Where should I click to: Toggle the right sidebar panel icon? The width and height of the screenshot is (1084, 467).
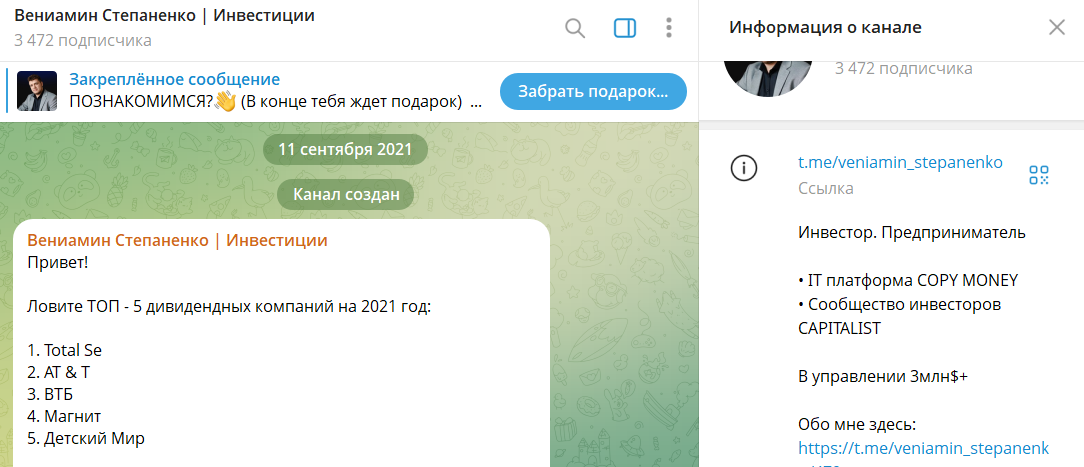625,28
